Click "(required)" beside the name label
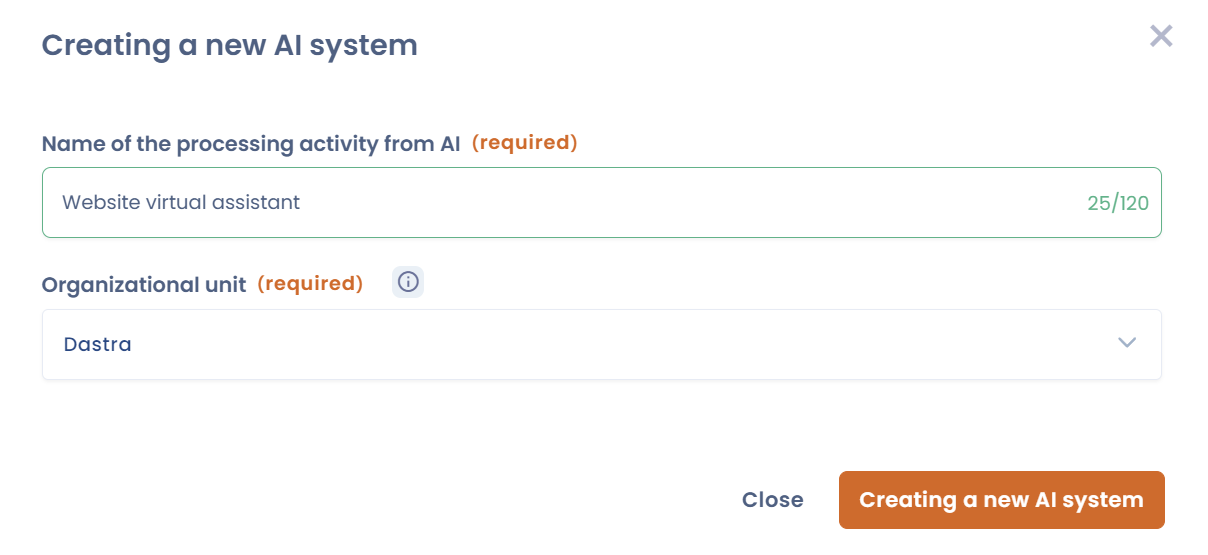The image size is (1208, 555). [524, 143]
